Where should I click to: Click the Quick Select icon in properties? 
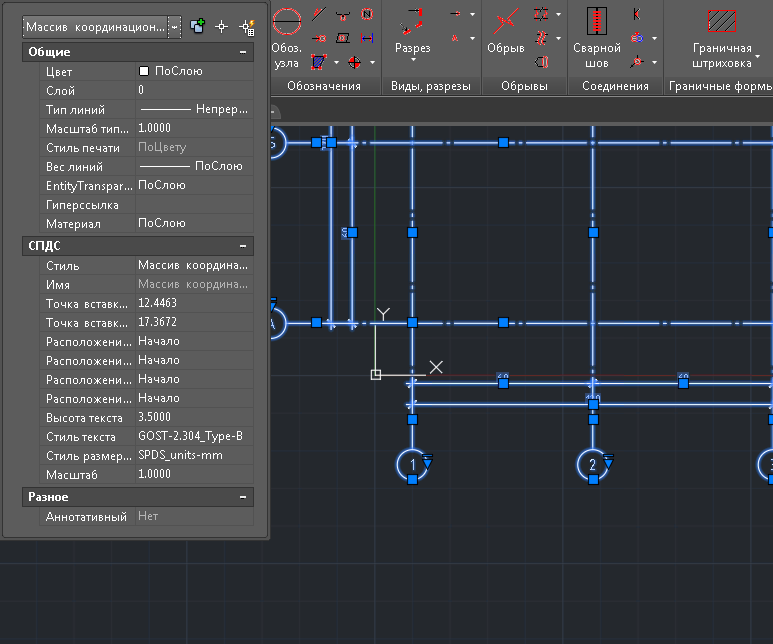(x=247, y=27)
